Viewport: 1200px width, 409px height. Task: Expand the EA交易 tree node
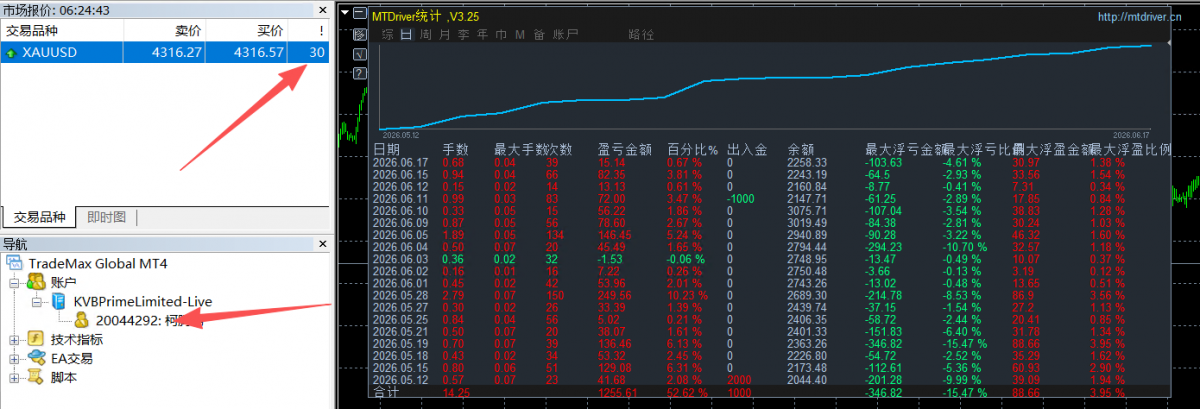[x=14, y=359]
